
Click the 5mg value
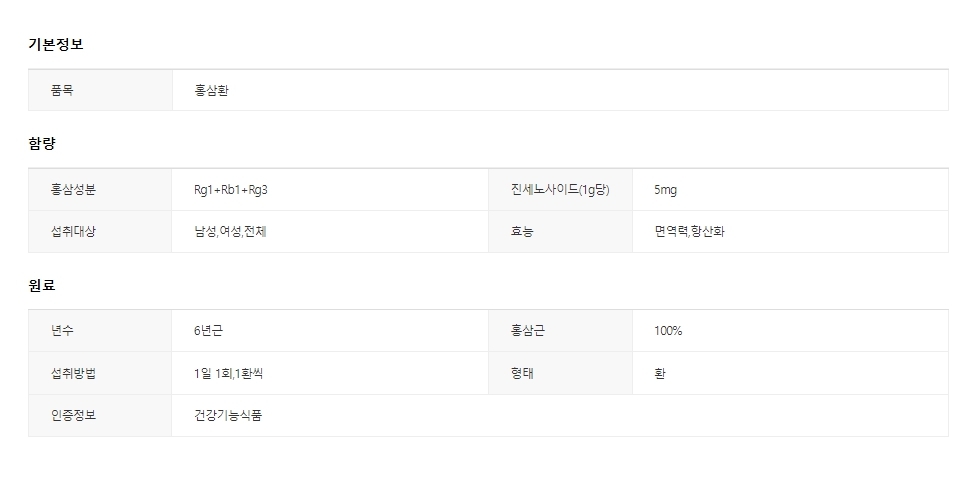665,189
